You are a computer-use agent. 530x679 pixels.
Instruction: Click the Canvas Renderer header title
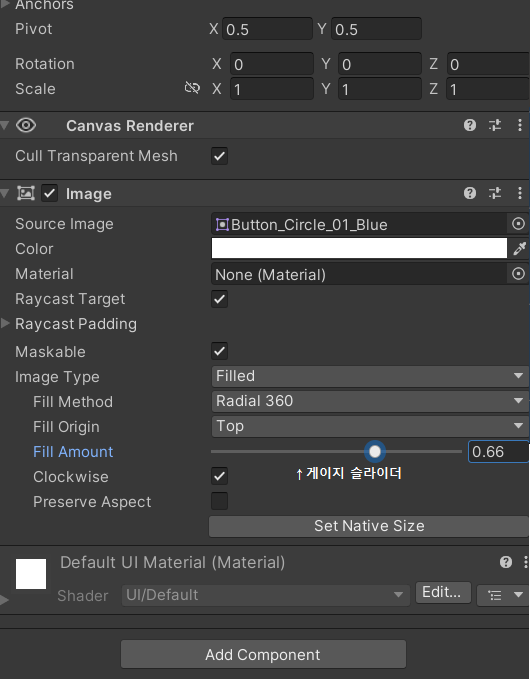click(129, 126)
